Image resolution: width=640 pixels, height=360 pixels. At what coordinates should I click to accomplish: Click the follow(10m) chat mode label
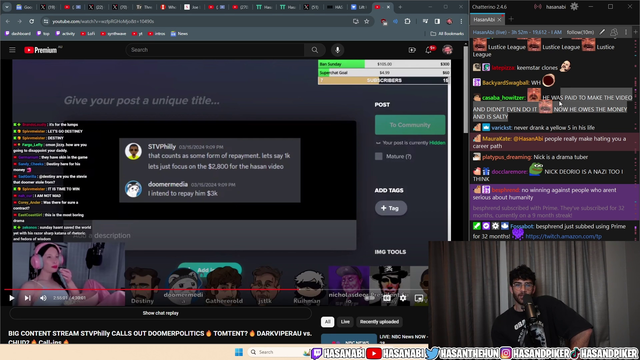pyautogui.click(x=580, y=32)
